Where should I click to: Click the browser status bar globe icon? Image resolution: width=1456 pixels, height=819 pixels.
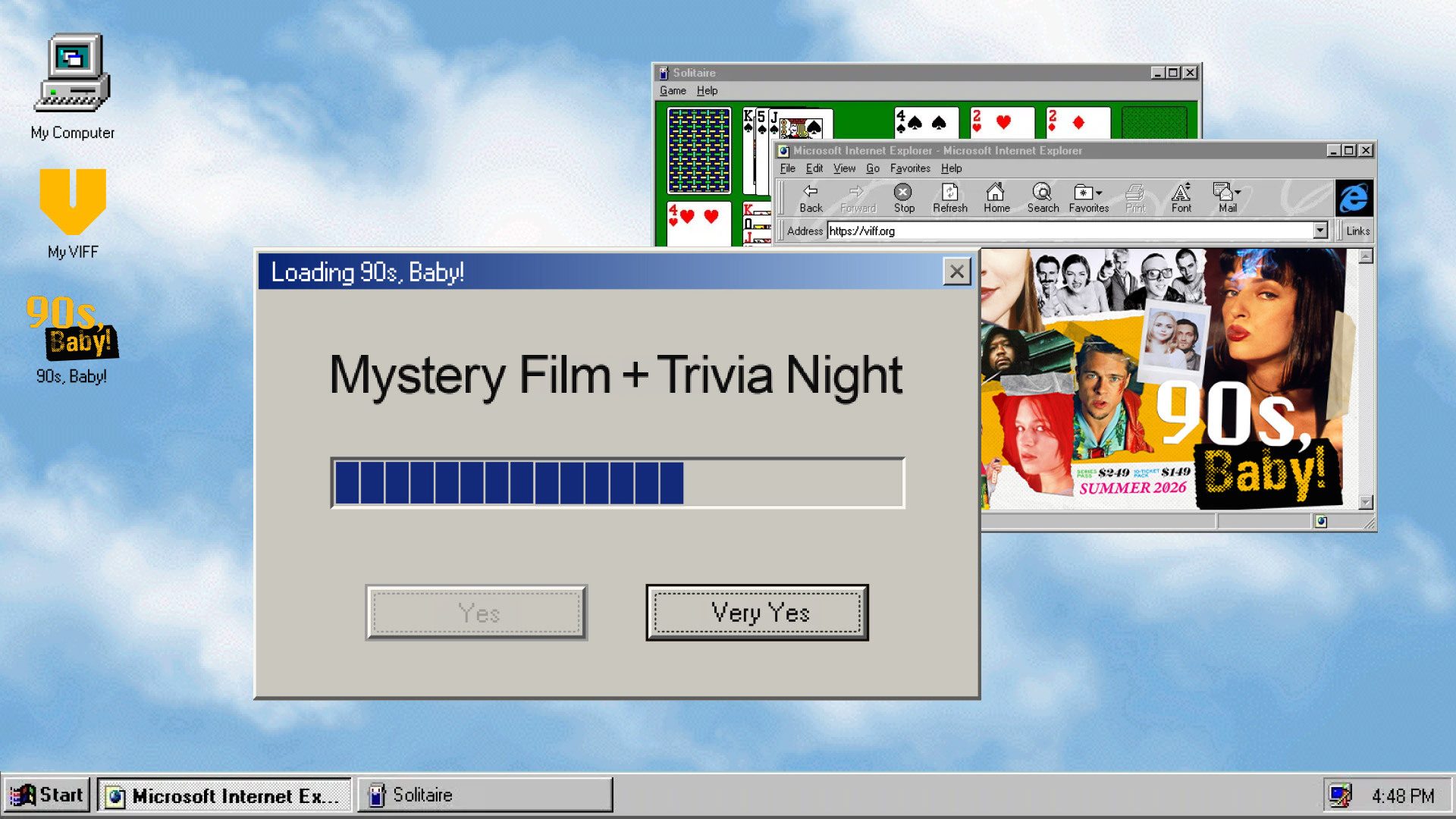click(1321, 522)
